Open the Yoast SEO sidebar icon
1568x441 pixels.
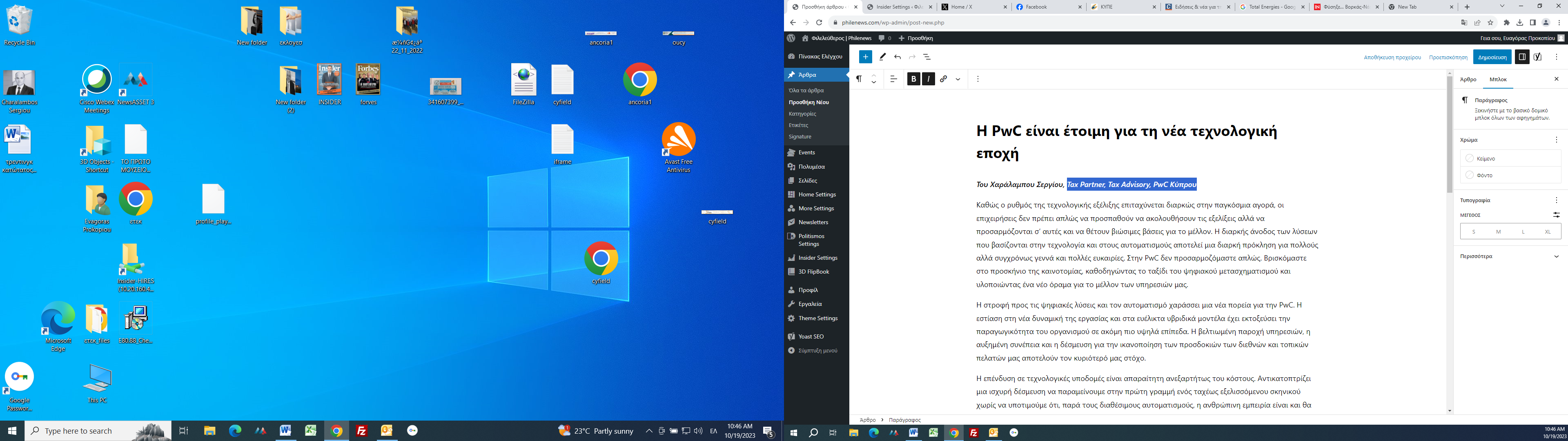1538,57
